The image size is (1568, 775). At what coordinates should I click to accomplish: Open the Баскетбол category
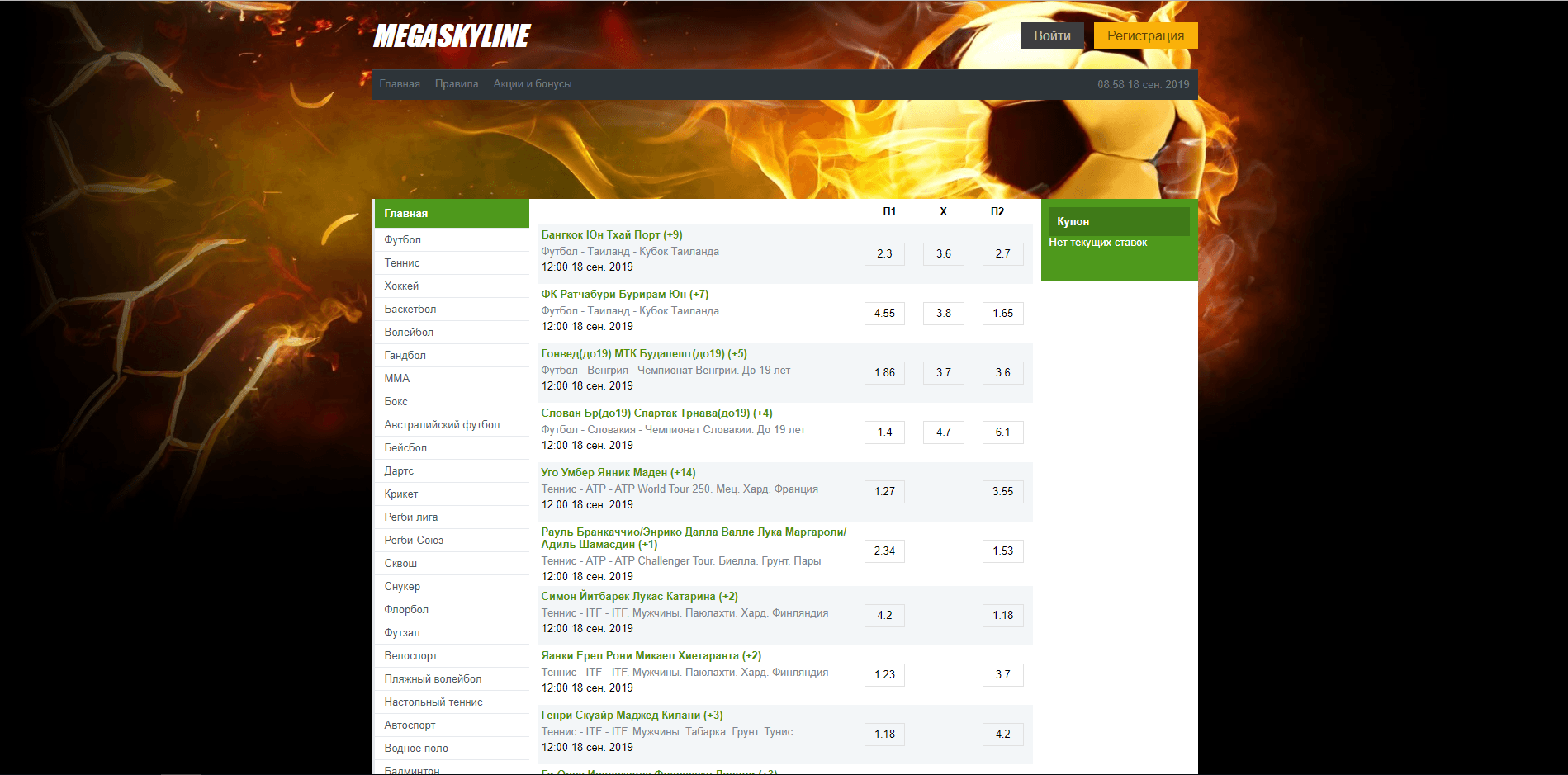click(410, 309)
